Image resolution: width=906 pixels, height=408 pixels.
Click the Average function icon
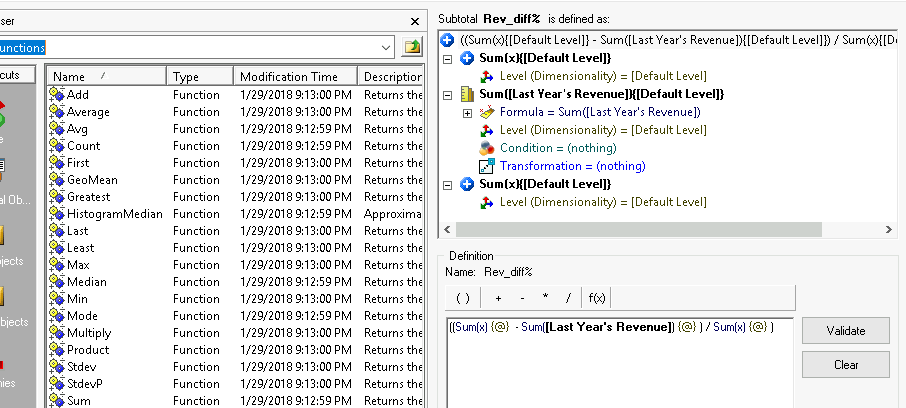[57, 112]
